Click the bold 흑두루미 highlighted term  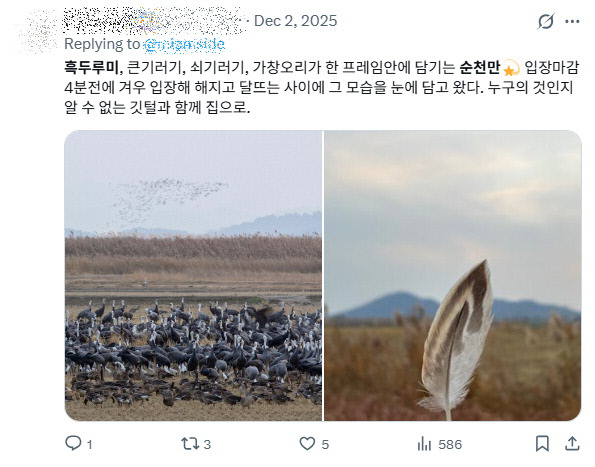[91, 68]
